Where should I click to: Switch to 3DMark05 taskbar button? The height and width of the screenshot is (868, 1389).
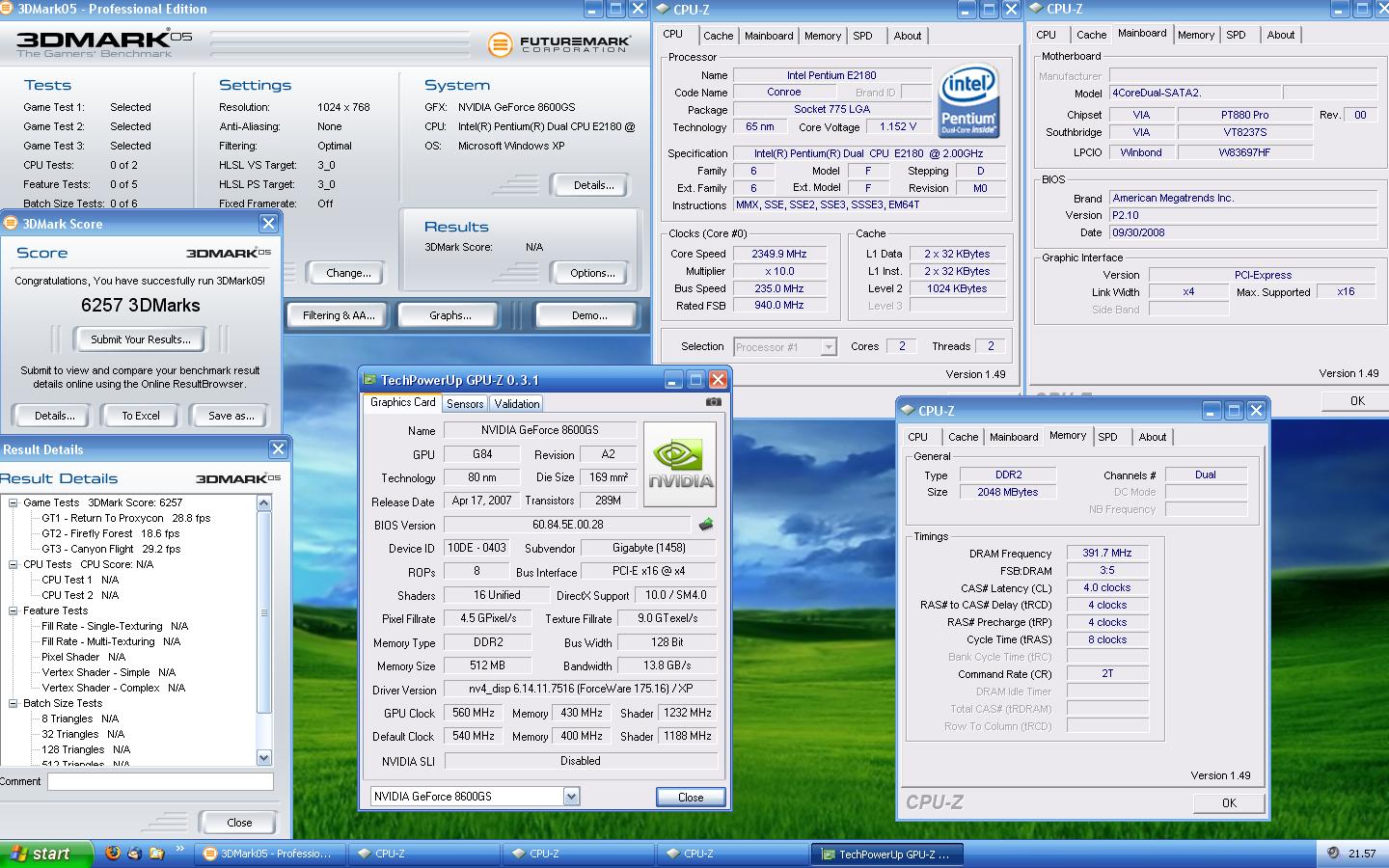click(269, 854)
